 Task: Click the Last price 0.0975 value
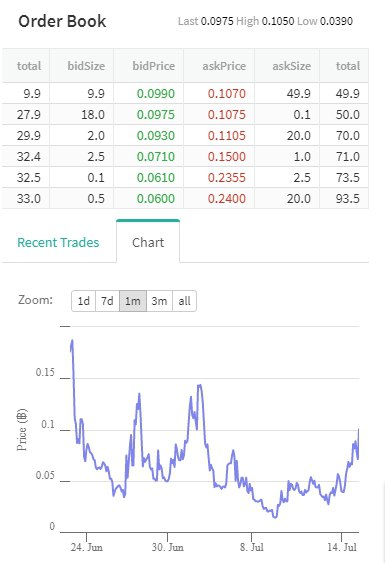[217, 21]
